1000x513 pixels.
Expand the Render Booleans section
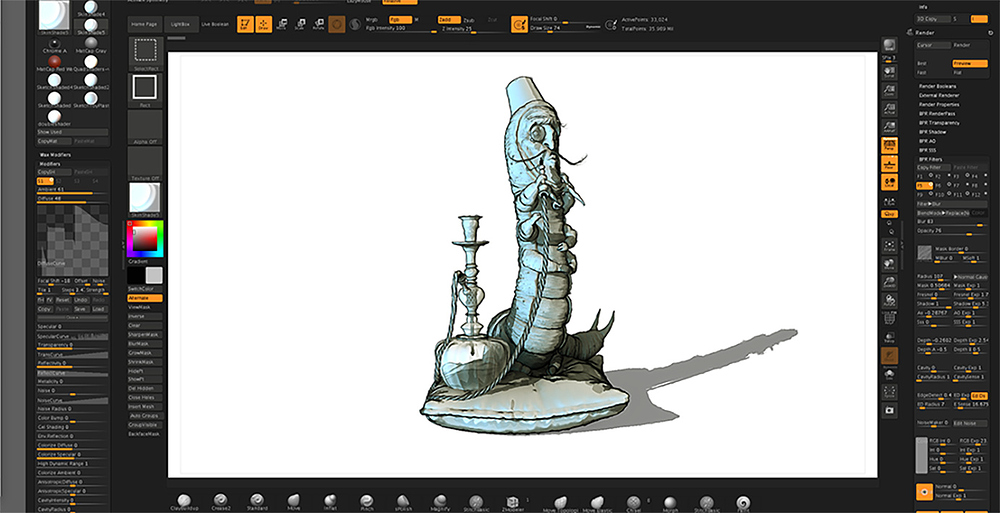point(938,86)
